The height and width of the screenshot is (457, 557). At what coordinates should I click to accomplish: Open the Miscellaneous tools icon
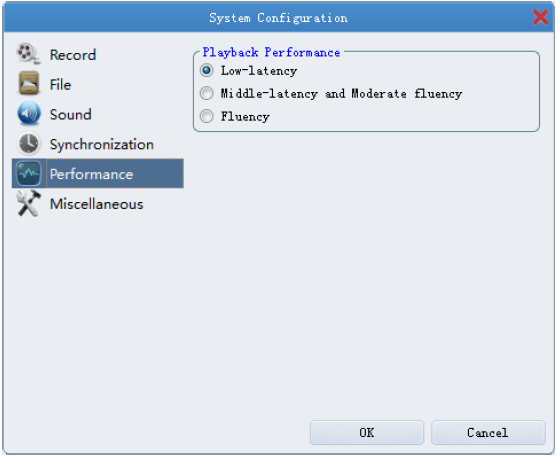29,203
